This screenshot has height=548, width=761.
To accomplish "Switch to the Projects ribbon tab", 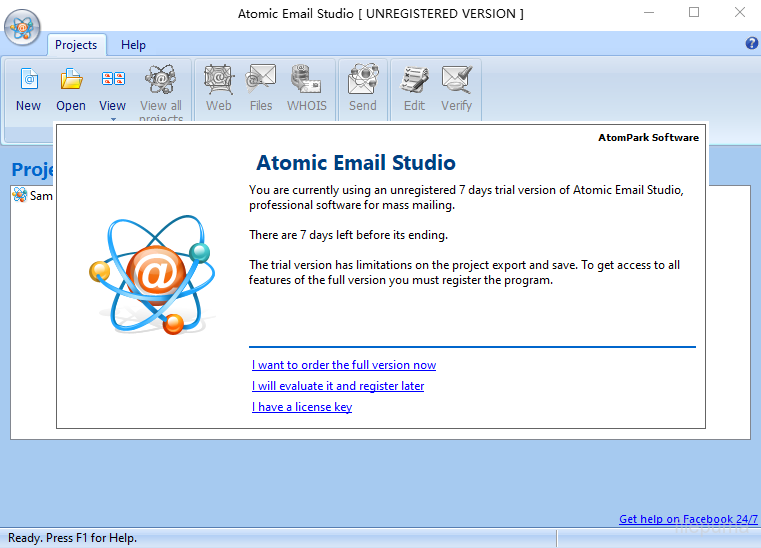I will click(x=76, y=45).
